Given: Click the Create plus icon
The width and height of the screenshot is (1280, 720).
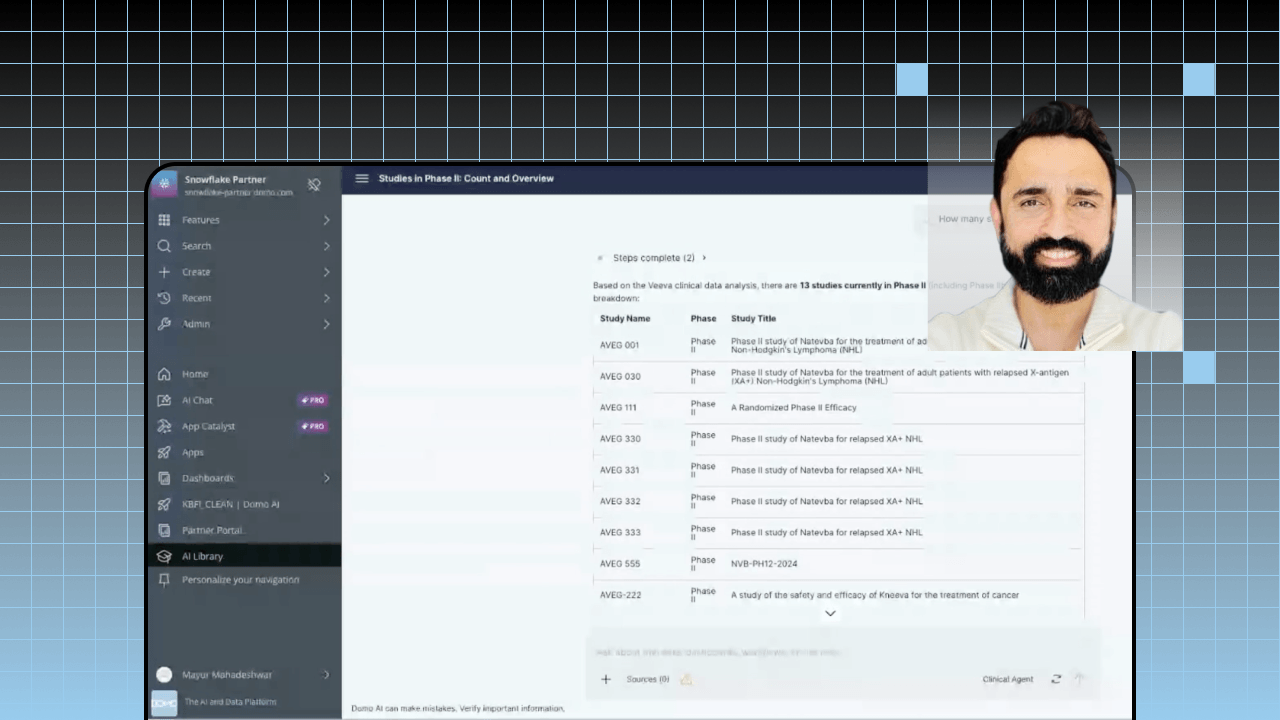Looking at the screenshot, I should tap(164, 272).
